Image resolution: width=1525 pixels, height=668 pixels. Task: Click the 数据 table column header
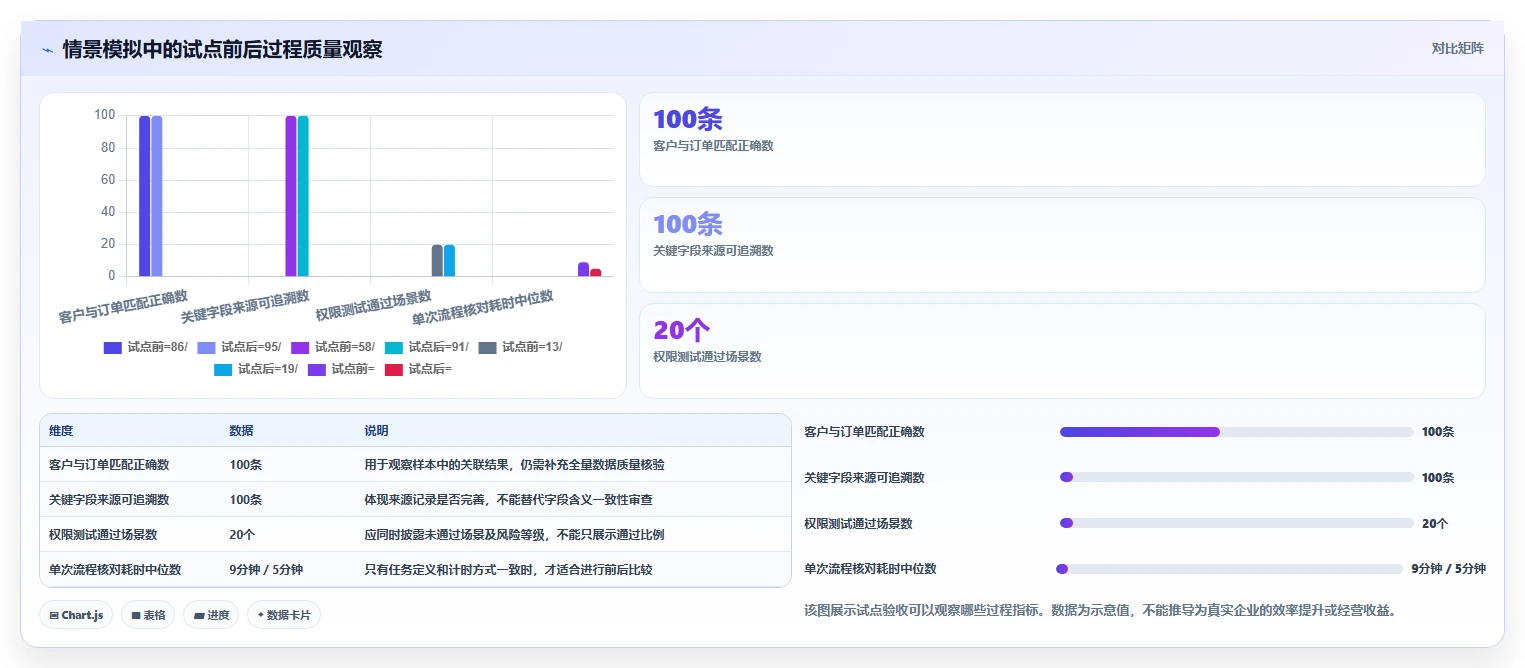(241, 431)
